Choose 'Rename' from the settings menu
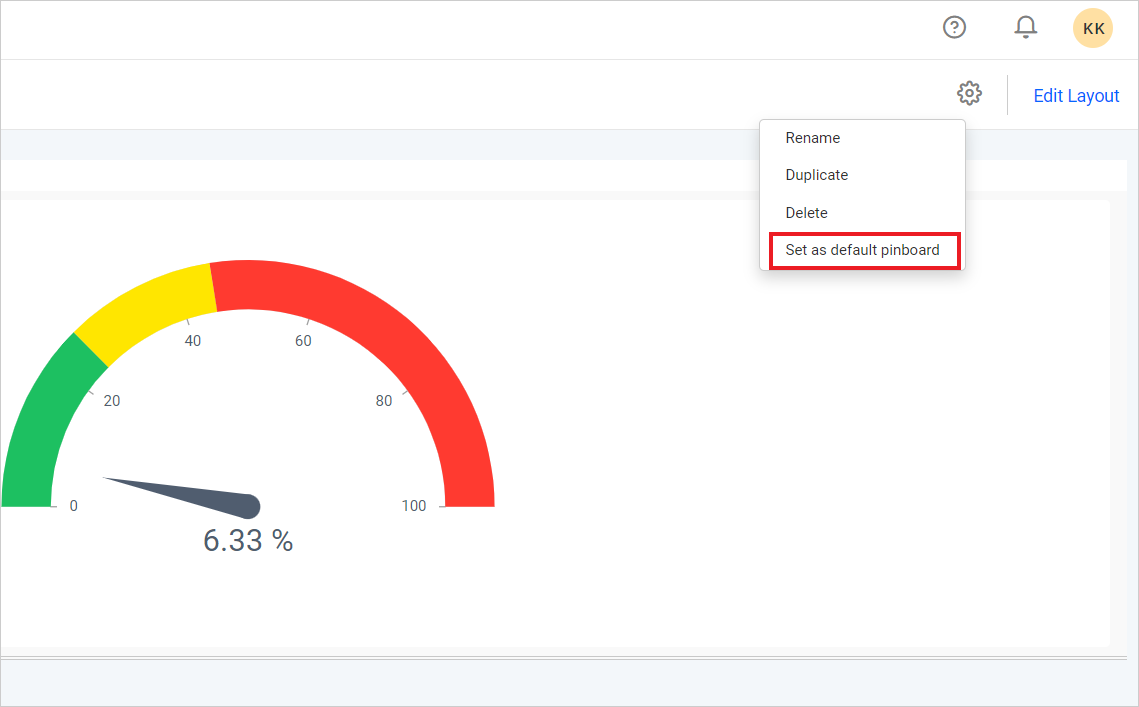This screenshot has height=707, width=1139. click(x=813, y=137)
